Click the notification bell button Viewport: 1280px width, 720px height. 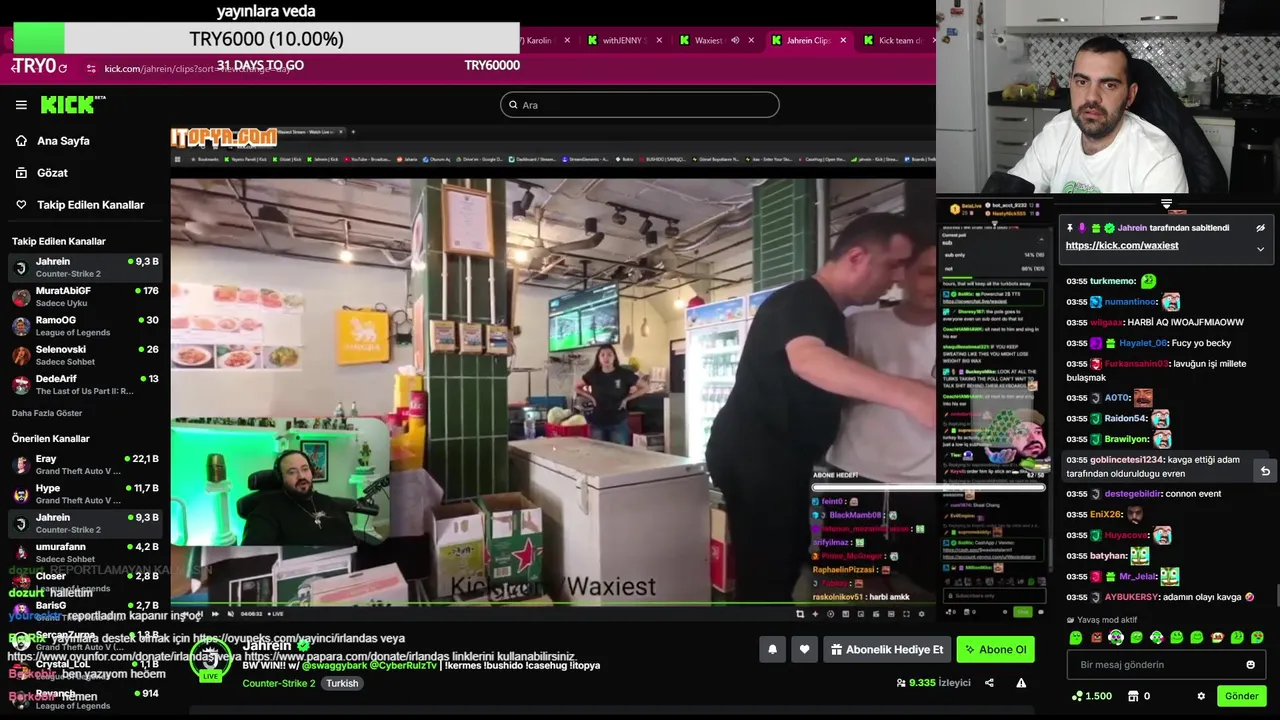click(x=772, y=649)
